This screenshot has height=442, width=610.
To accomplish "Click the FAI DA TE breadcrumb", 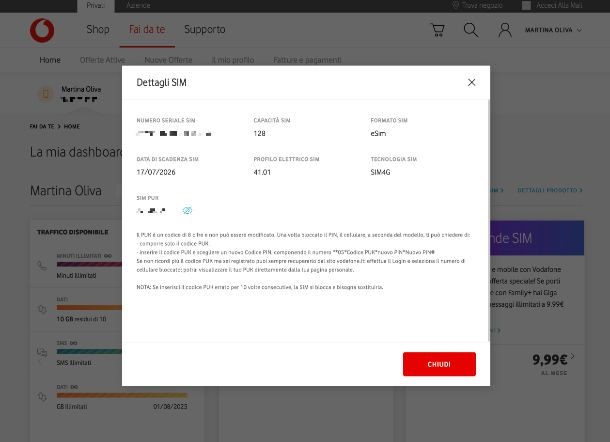I will pos(42,126).
